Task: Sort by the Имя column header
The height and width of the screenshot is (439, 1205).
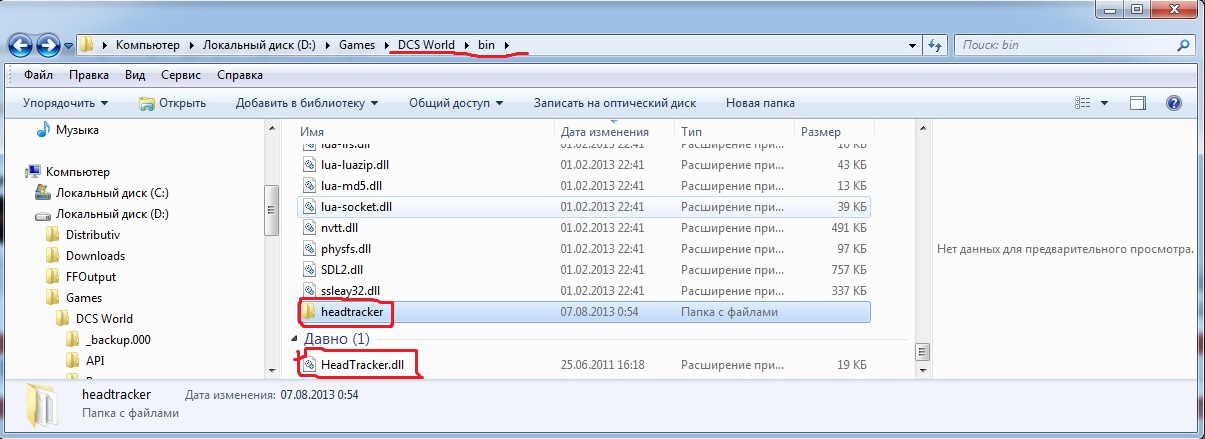Action: click(426, 132)
